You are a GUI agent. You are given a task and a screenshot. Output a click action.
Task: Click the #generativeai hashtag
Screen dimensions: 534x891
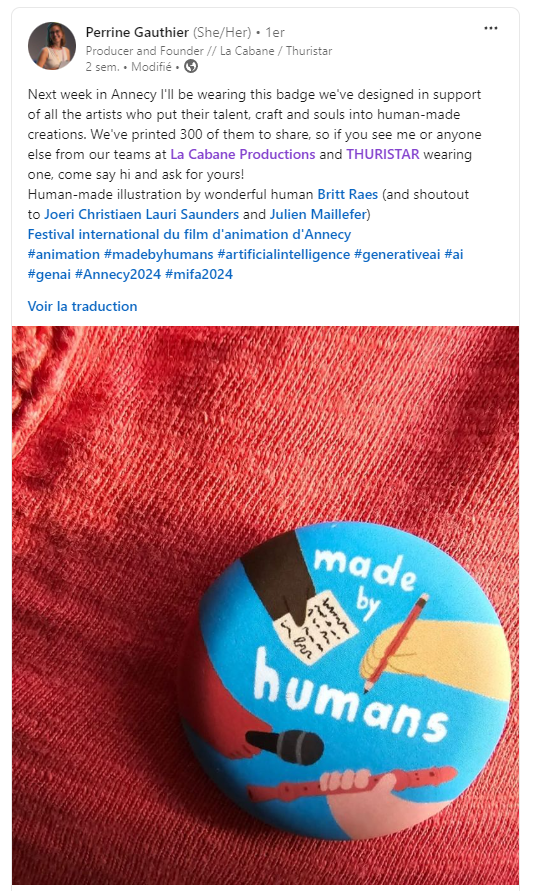[x=397, y=254]
